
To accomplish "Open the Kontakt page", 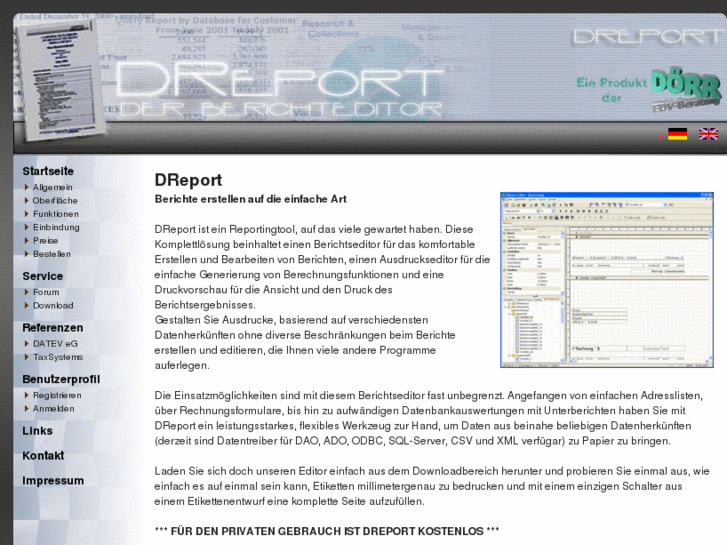I will tap(43, 455).
